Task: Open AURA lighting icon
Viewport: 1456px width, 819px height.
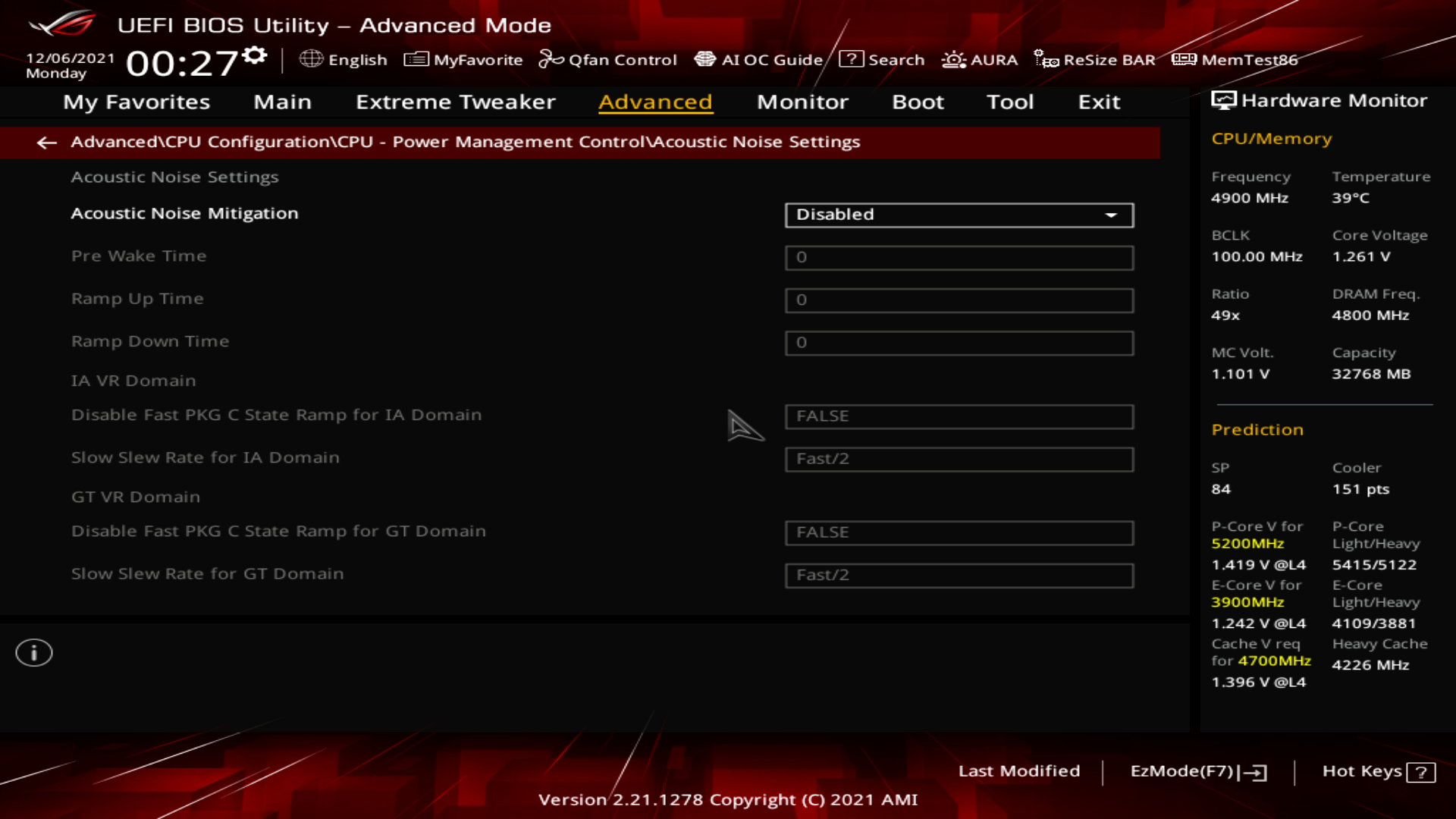Action: tap(953, 59)
